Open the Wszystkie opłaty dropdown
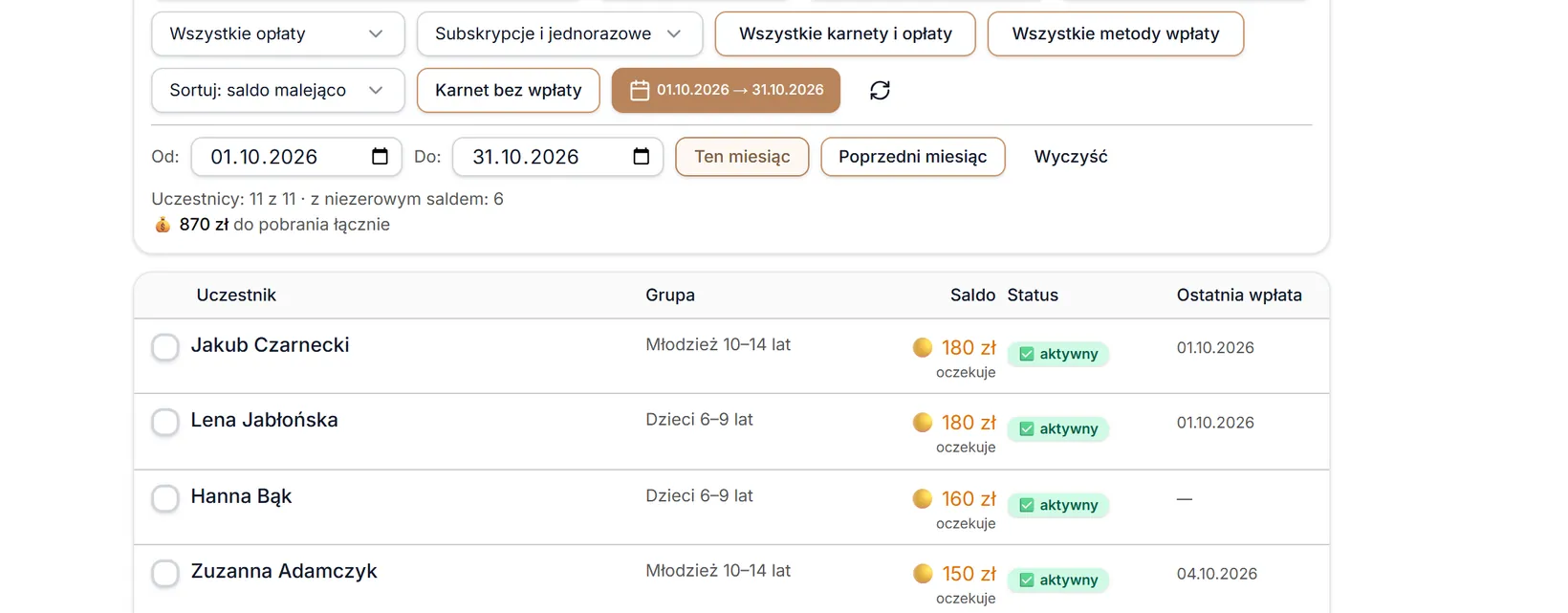This screenshot has width=1568, height=613. coord(278,33)
